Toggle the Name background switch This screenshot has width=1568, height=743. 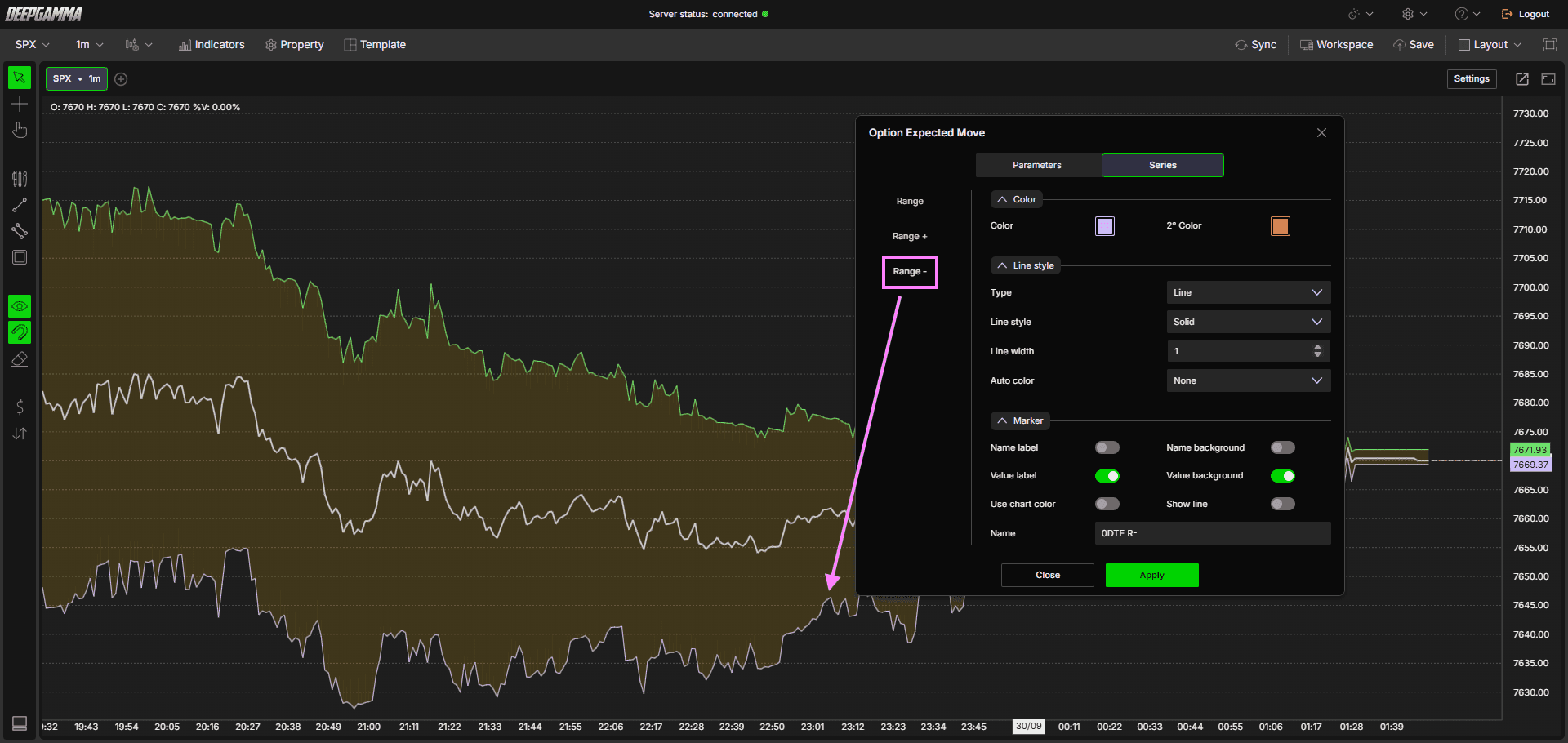pos(1283,447)
